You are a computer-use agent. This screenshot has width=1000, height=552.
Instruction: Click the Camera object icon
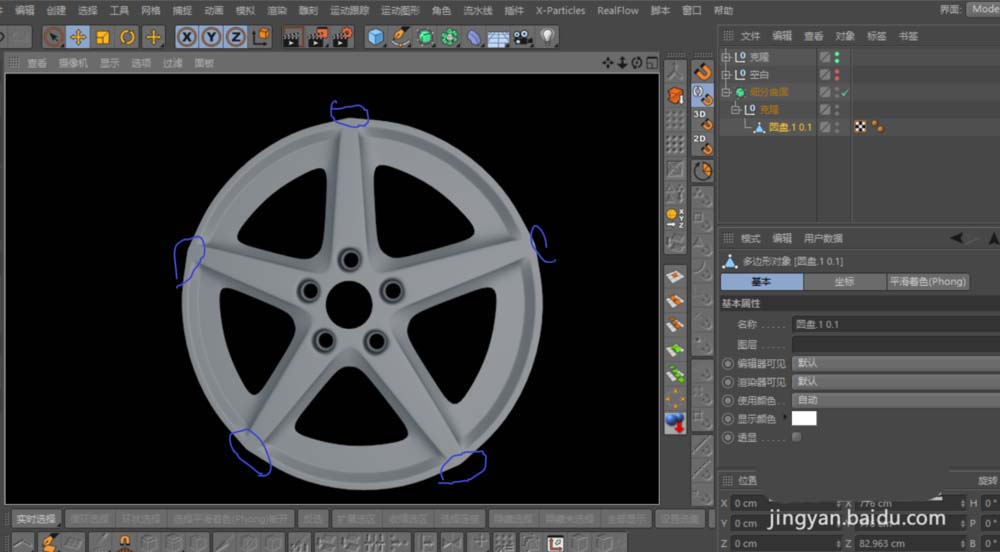click(522, 38)
